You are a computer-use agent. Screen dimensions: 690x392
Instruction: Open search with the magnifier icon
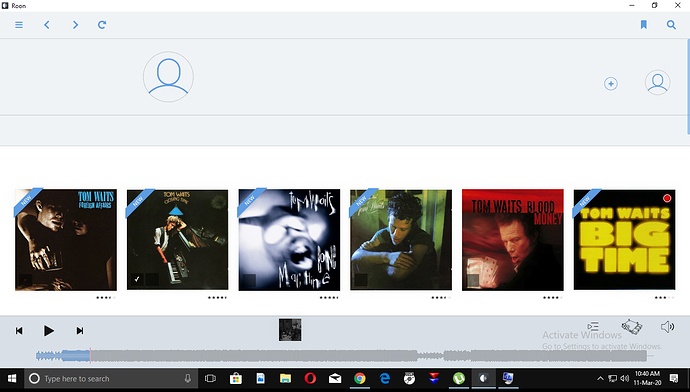pyautogui.click(x=671, y=25)
